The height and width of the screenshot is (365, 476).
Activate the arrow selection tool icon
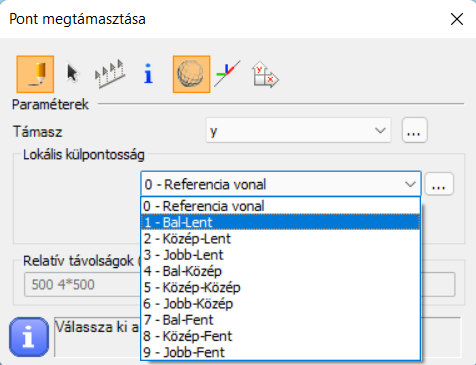tap(72, 73)
